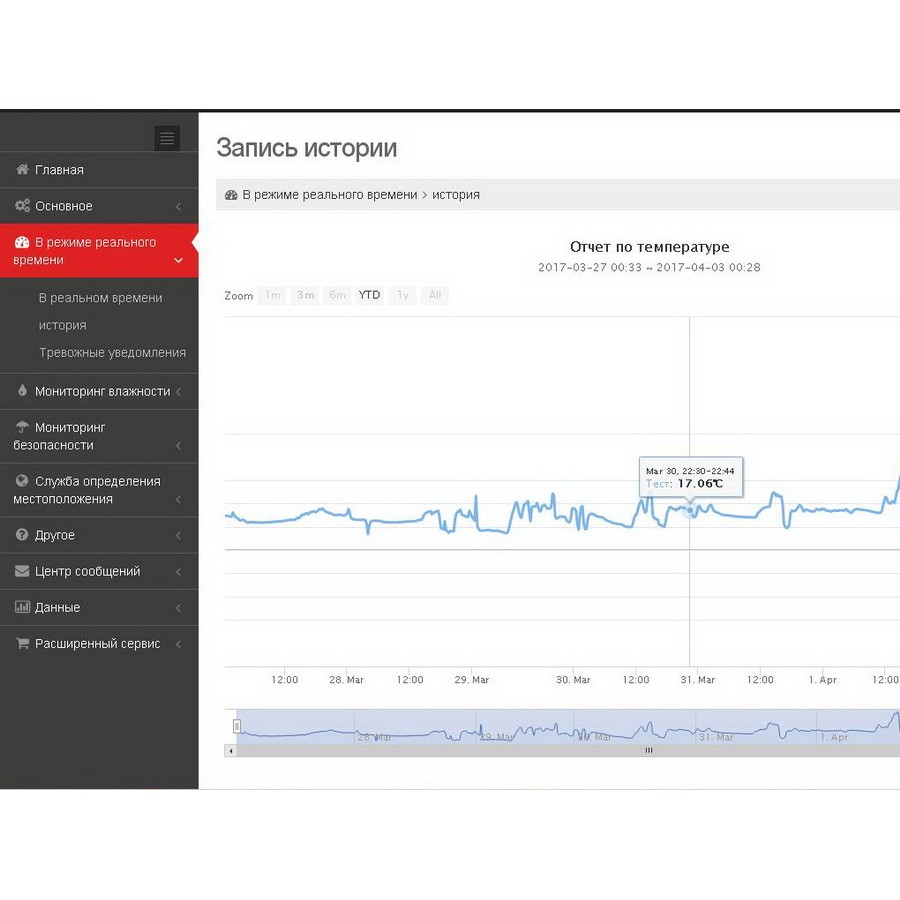Click the hamburger menu toggle icon

click(167, 139)
